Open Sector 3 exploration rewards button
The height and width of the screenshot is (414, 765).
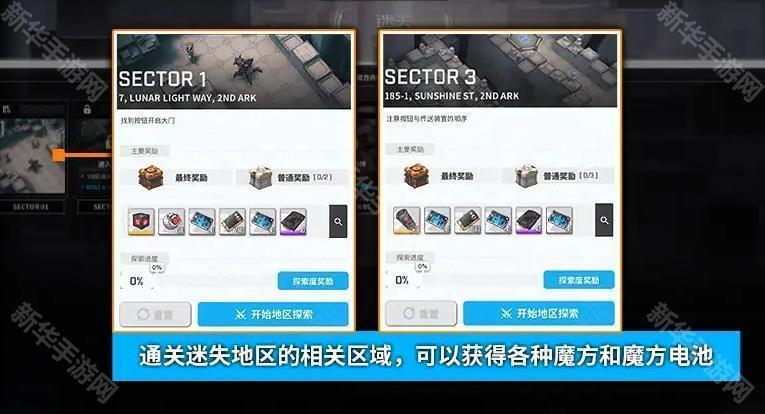coord(579,280)
